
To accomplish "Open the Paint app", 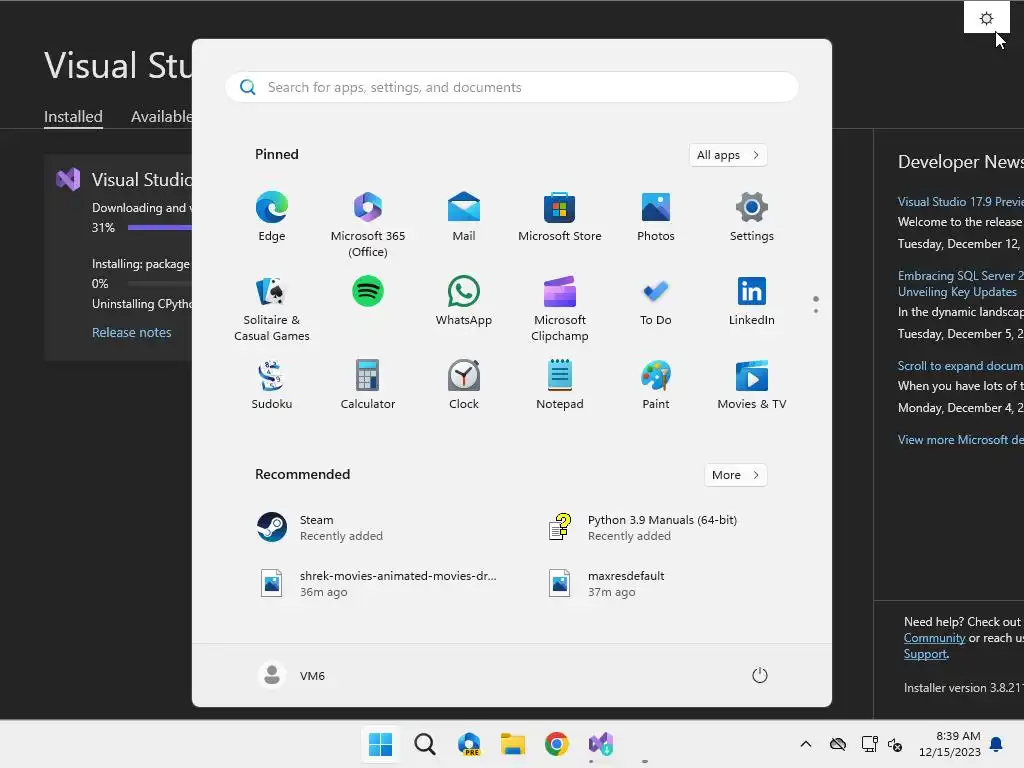I will (656, 385).
